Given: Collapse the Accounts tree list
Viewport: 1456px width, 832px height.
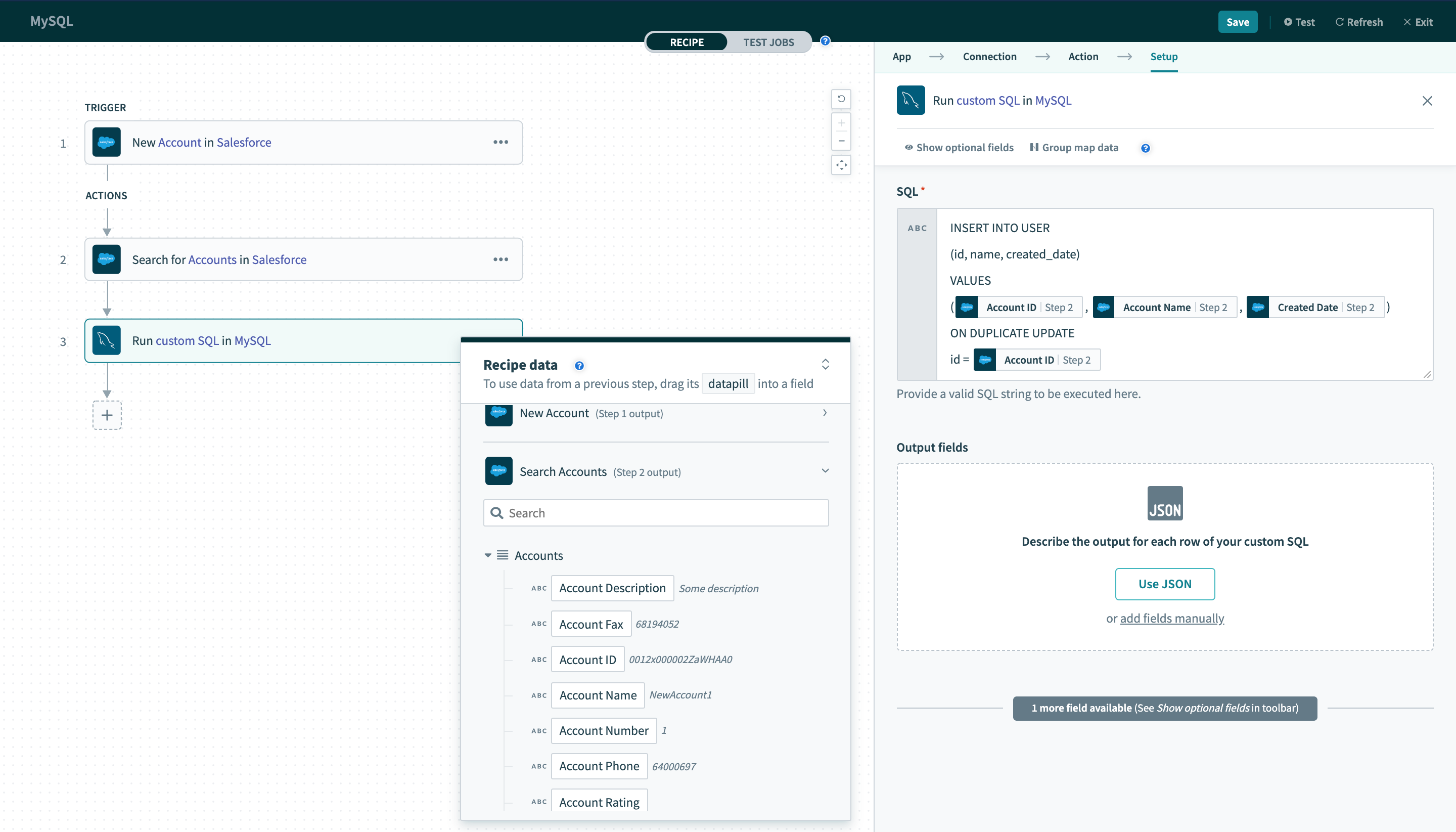Looking at the screenshot, I should 488,555.
